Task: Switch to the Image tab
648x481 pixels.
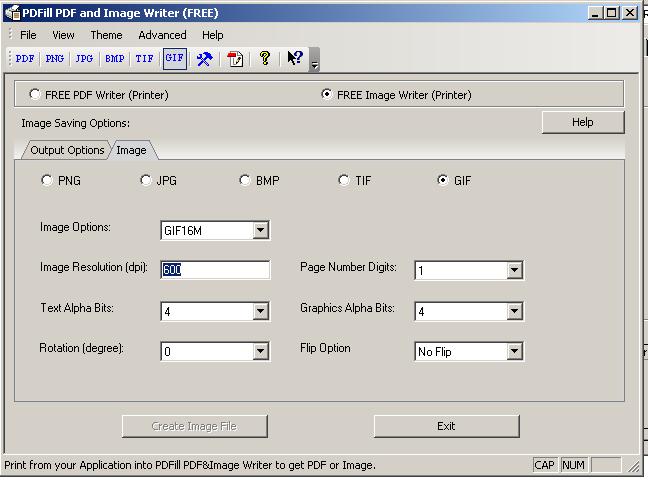Action: point(131,150)
